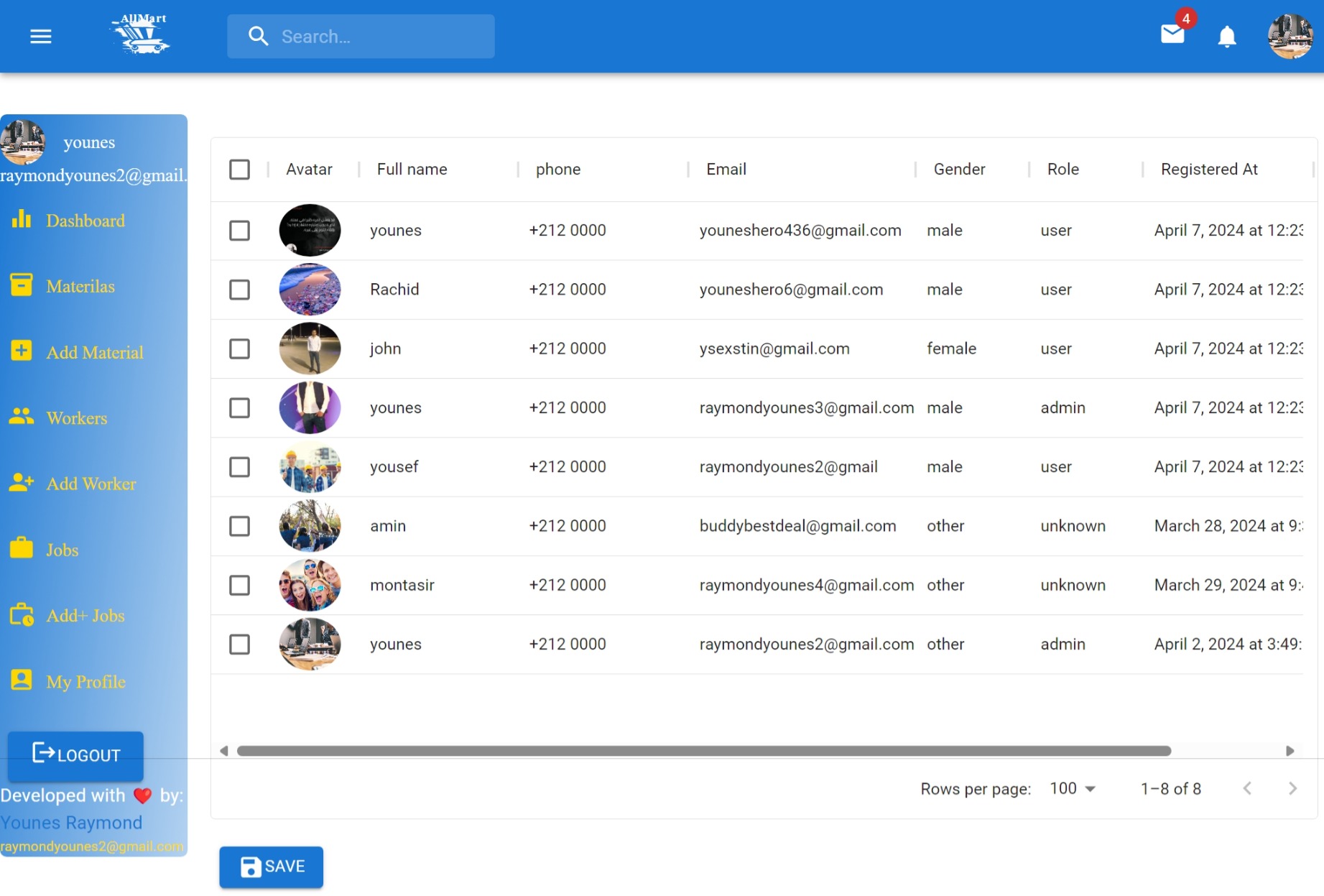The width and height of the screenshot is (1324, 896).
Task: Open the Add Worker form
Action: tap(91, 484)
